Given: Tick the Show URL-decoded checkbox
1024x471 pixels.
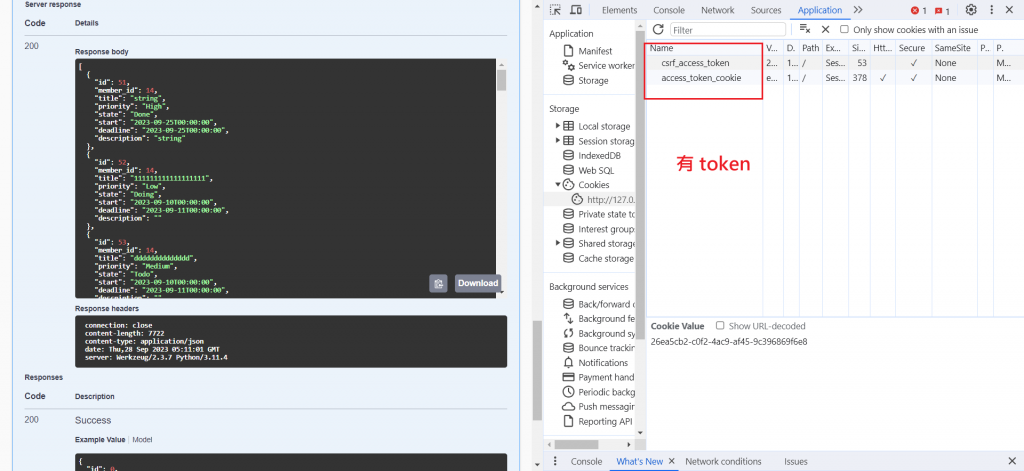Looking at the screenshot, I should pyautogui.click(x=720, y=325).
